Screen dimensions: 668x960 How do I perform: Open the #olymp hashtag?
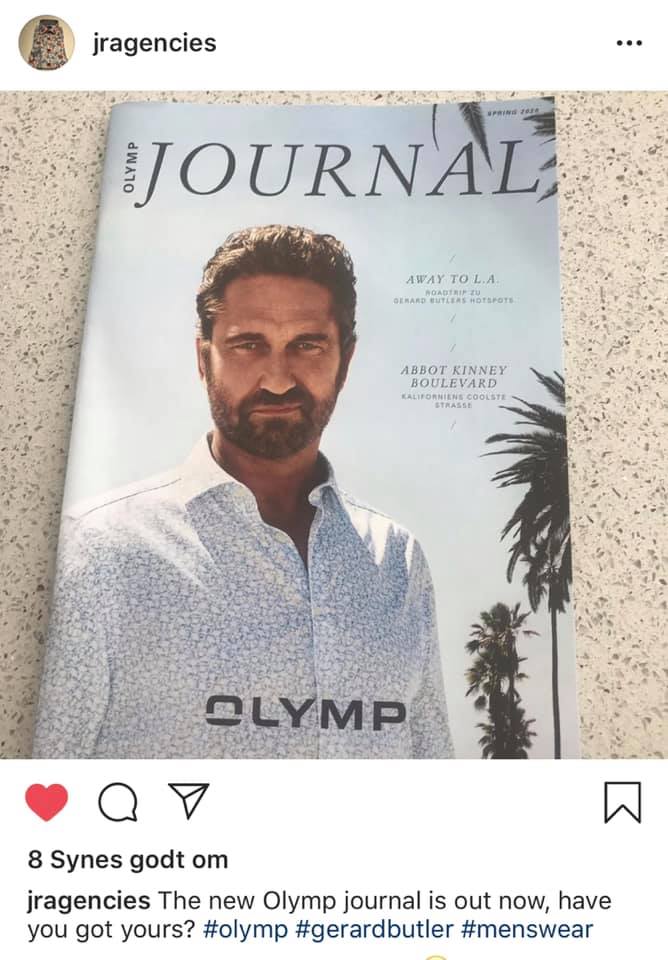[244, 929]
